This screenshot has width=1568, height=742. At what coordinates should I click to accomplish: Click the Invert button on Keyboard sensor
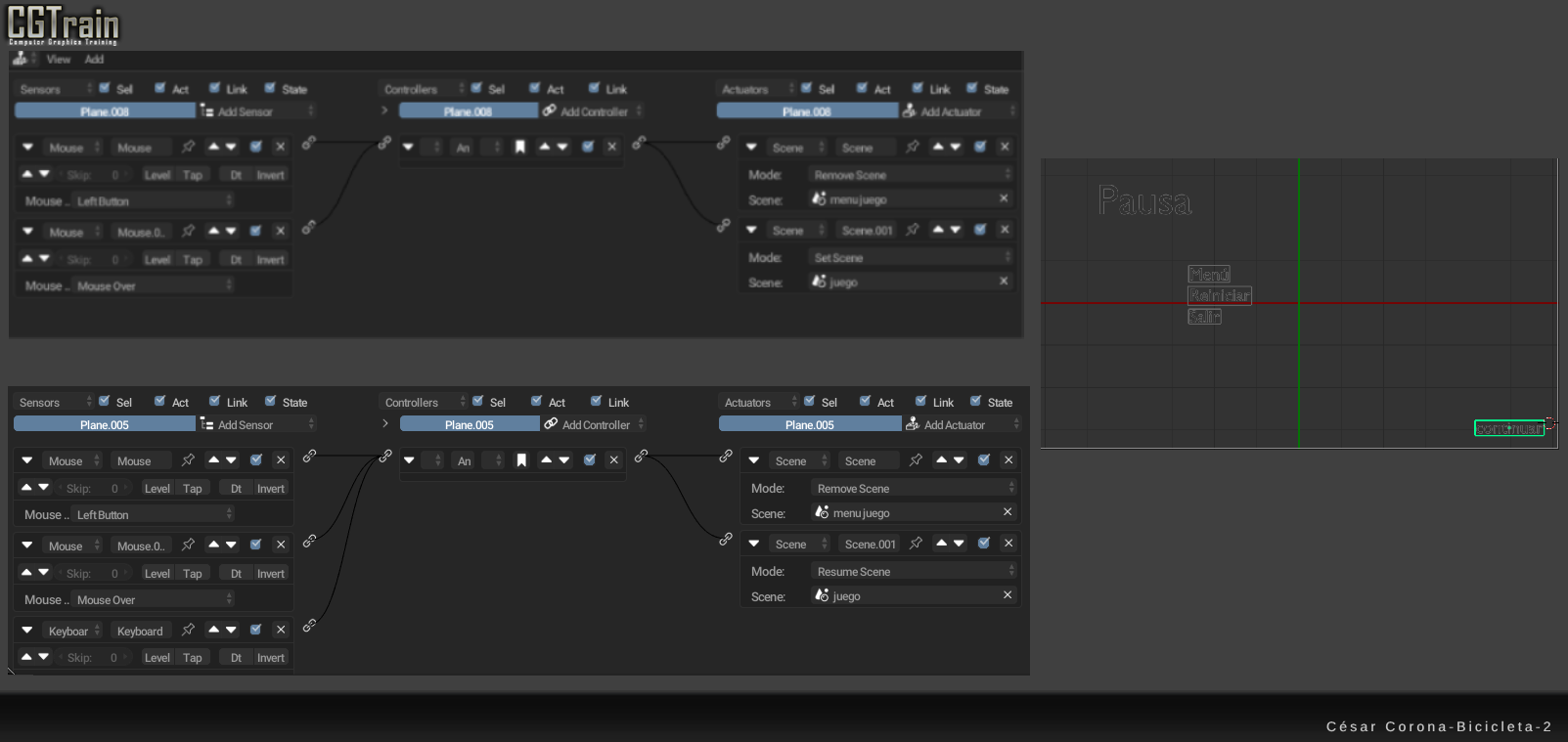tap(271, 658)
